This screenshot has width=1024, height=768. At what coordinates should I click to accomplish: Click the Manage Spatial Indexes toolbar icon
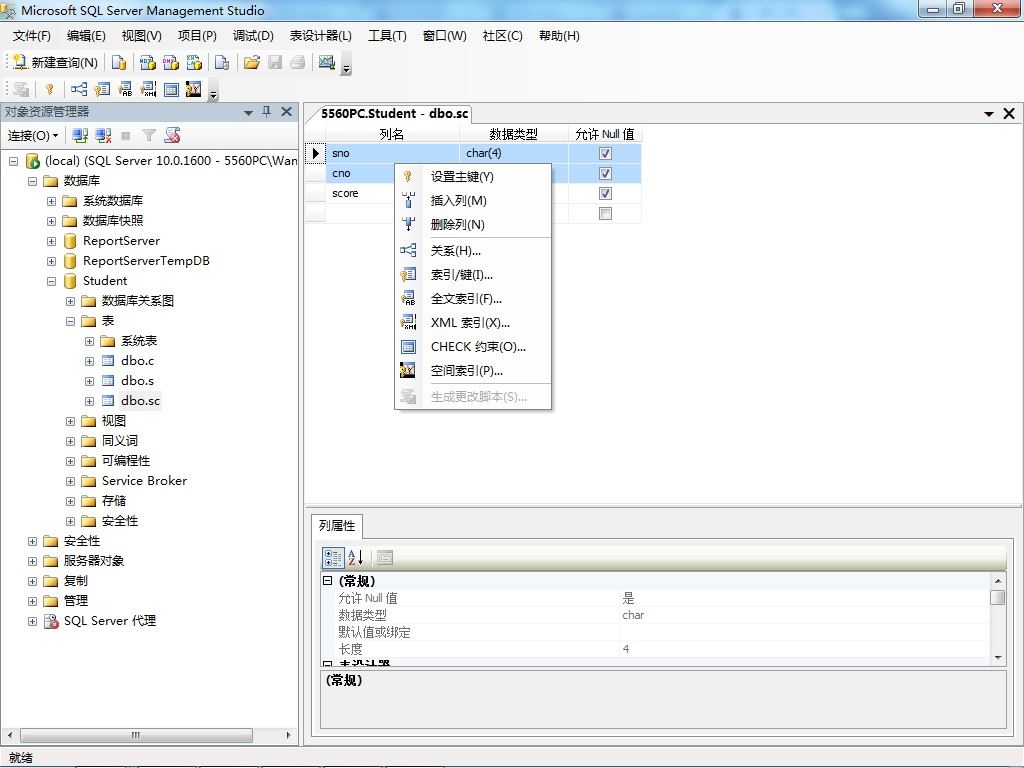click(194, 89)
